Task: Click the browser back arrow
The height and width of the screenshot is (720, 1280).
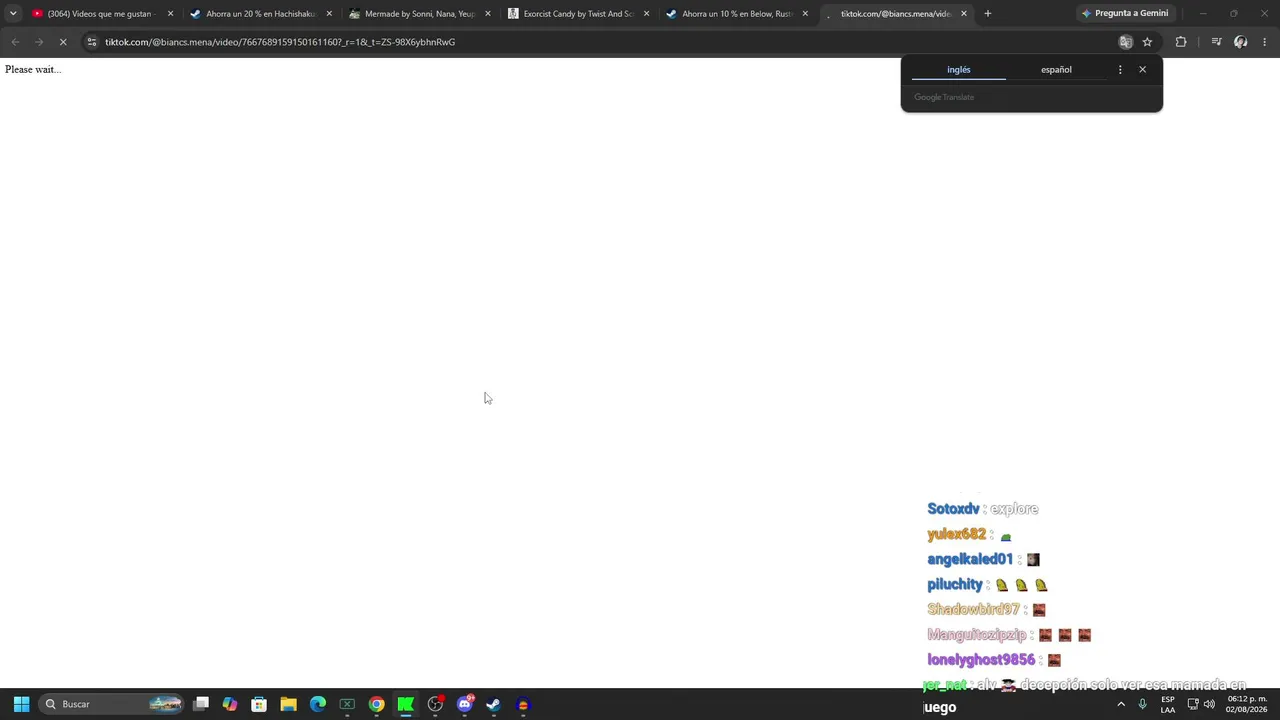Action: [15, 42]
